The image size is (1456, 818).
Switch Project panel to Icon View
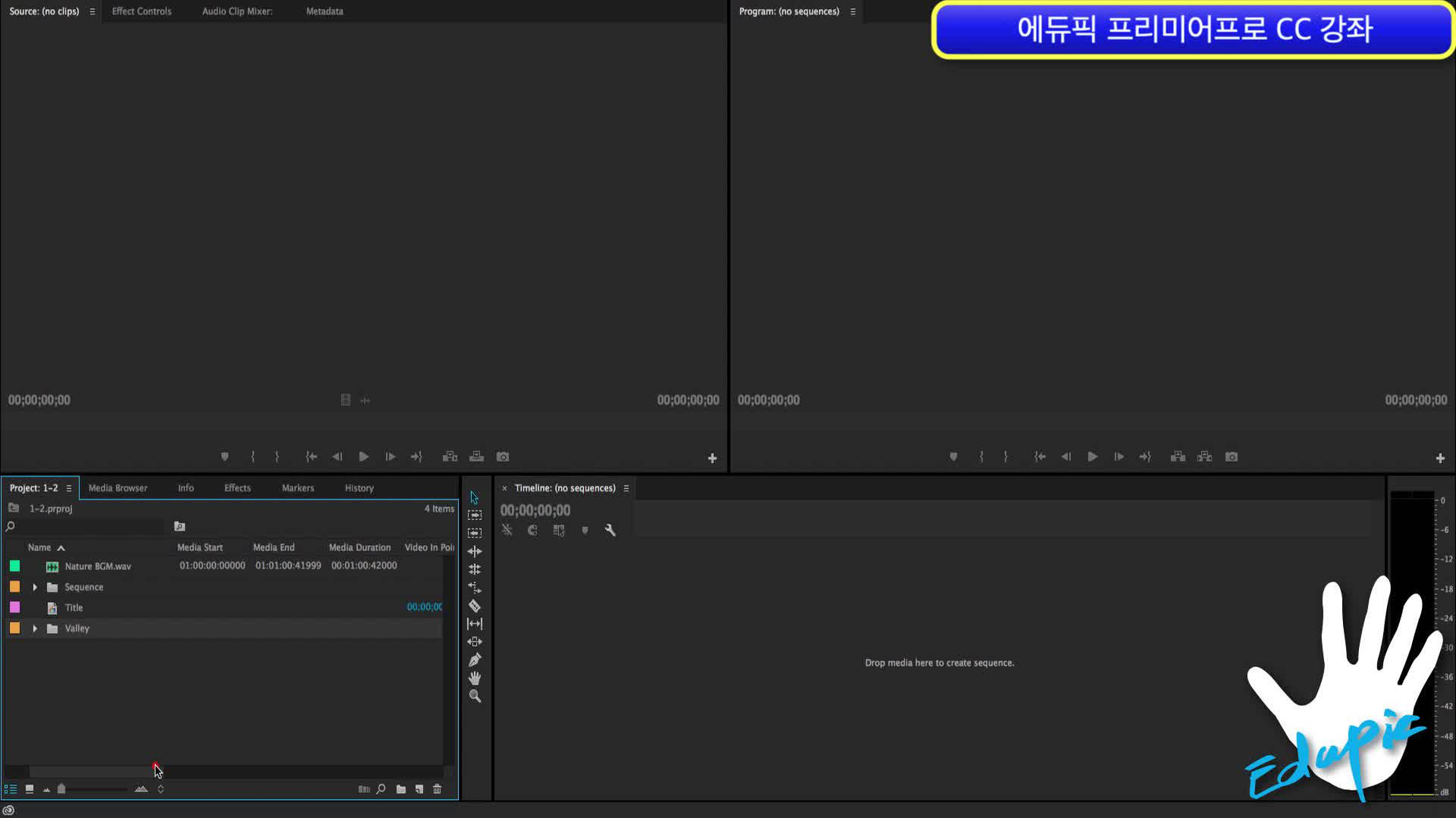pos(29,788)
